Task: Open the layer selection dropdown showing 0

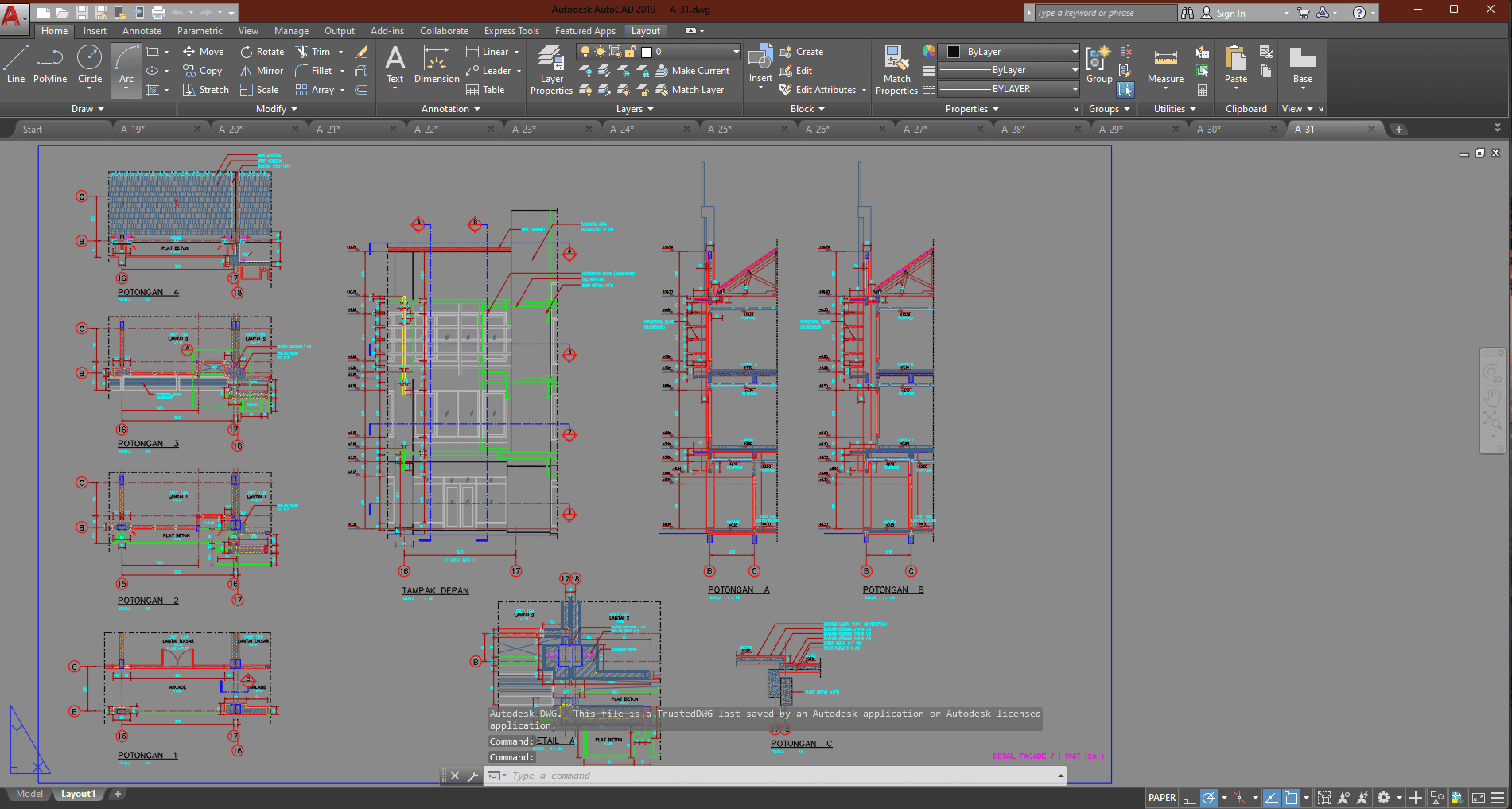Action: tap(736, 51)
